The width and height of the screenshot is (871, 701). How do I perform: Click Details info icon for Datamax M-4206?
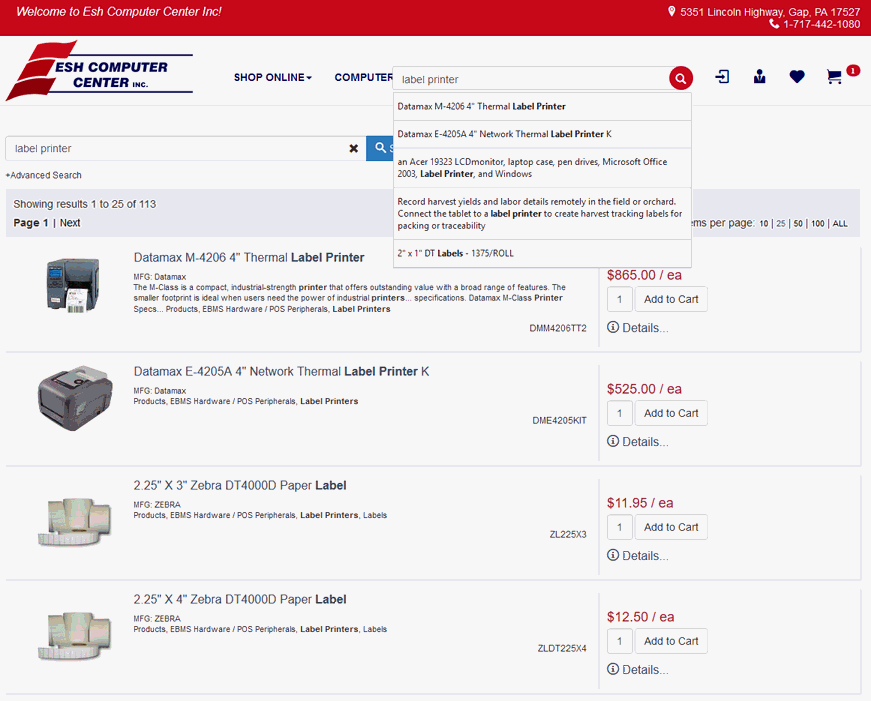point(613,328)
